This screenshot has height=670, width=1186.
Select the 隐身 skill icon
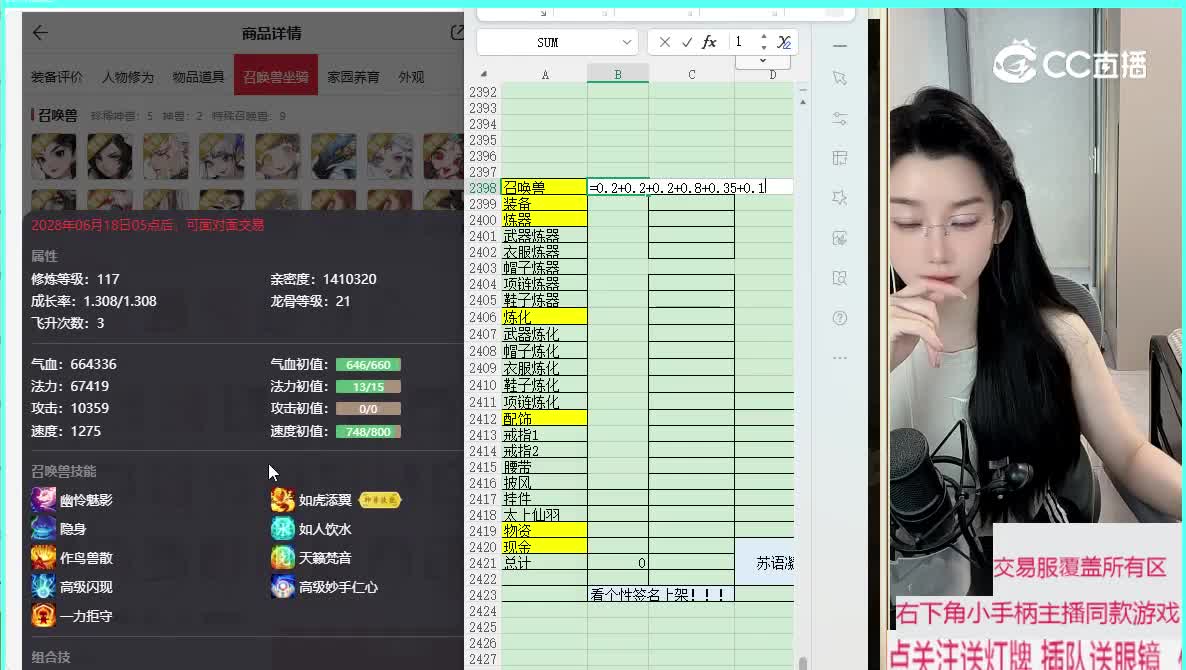pyautogui.click(x=43, y=529)
